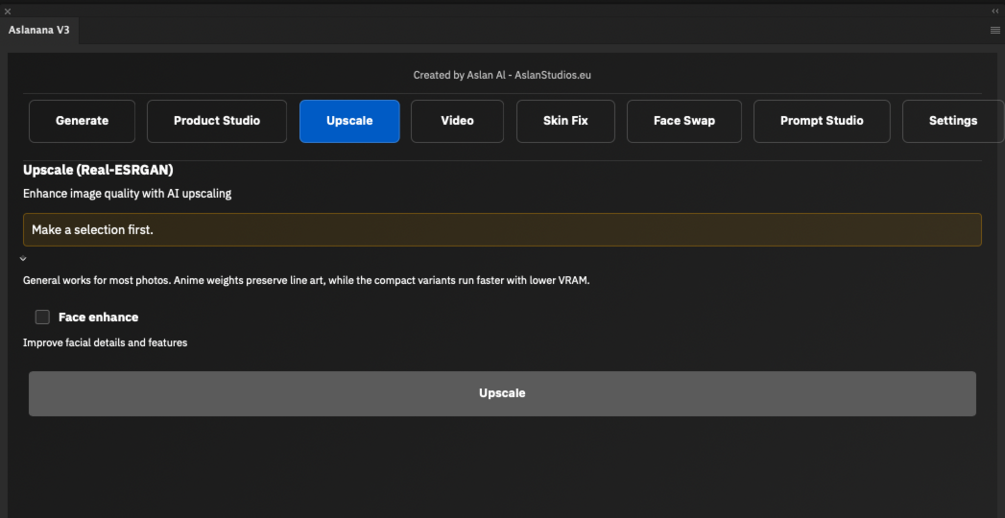Open the Settings tab
Screen dimensions: 1005x518
952,121
